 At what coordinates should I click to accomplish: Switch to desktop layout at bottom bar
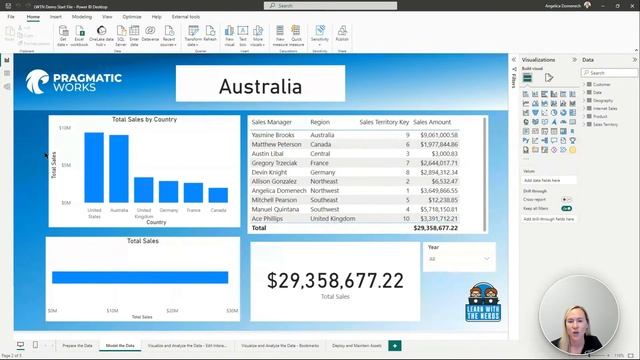[20, 345]
